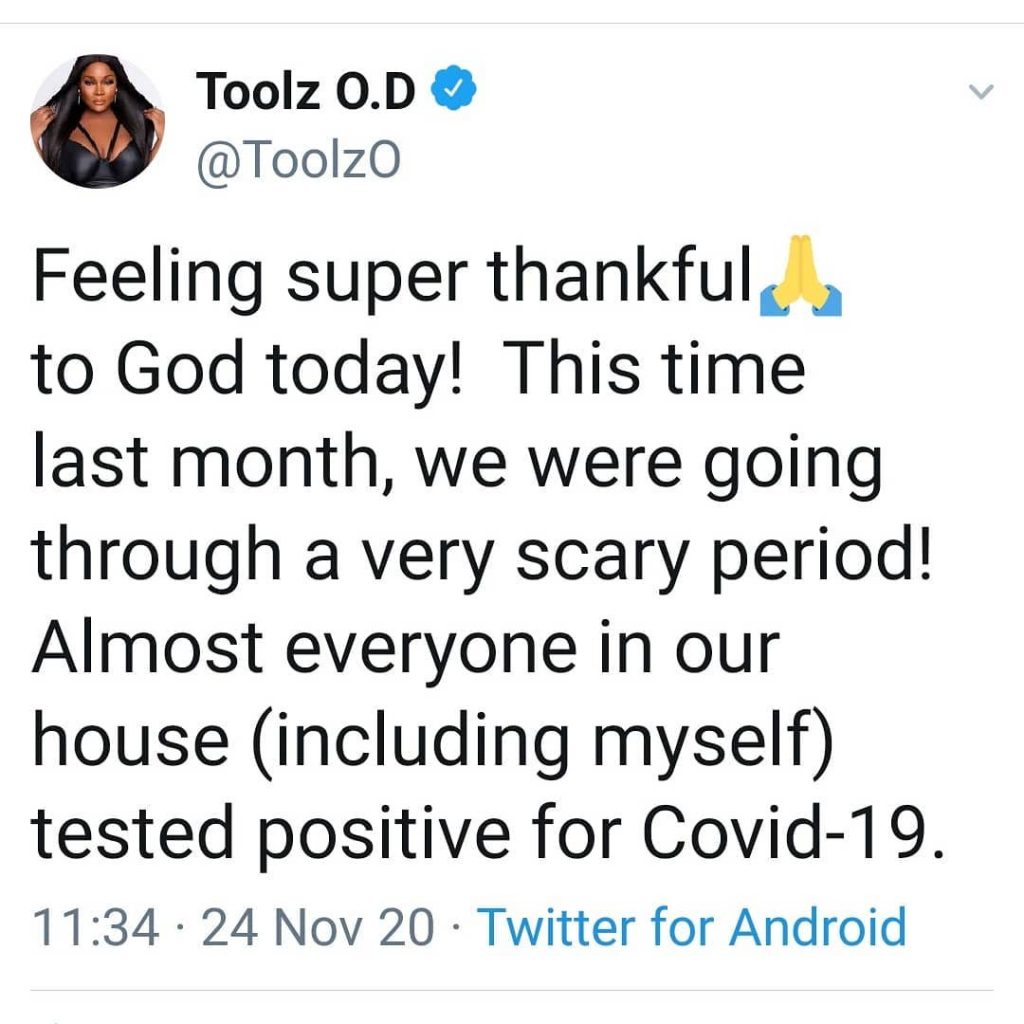
Task: Click the word 'Toolz' in display name
Action: 259,91
